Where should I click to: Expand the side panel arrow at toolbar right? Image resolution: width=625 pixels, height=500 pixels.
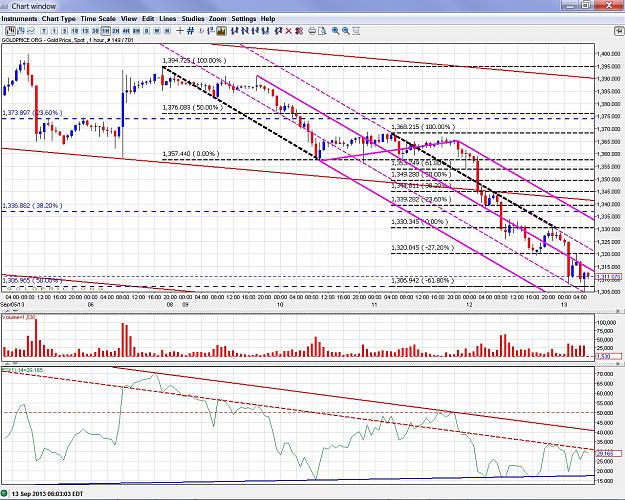click(619, 31)
